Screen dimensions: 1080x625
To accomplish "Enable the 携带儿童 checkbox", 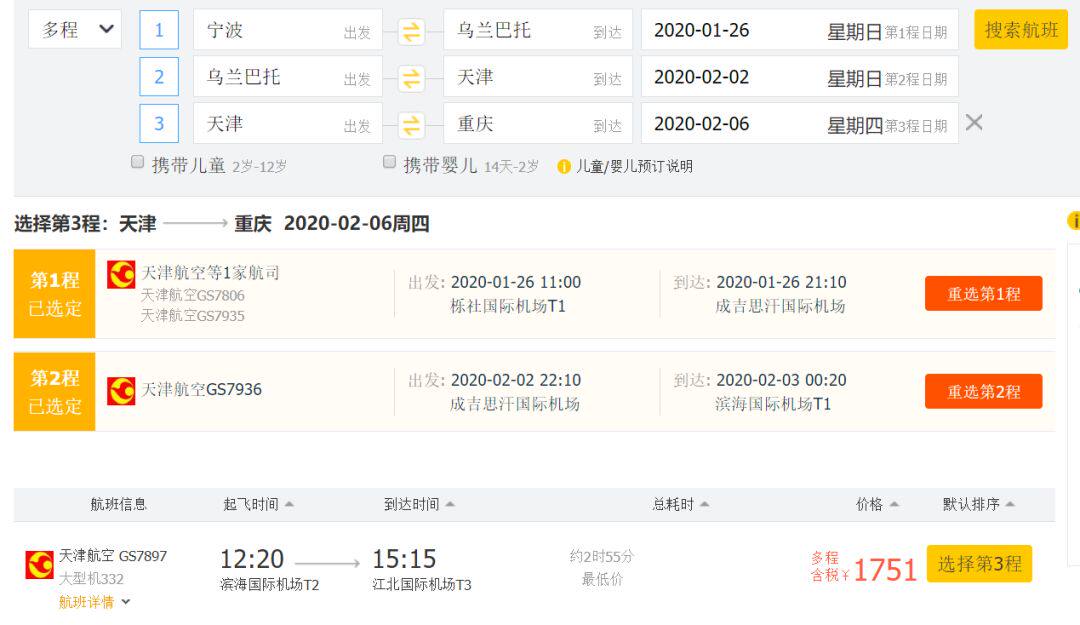I will (x=138, y=162).
